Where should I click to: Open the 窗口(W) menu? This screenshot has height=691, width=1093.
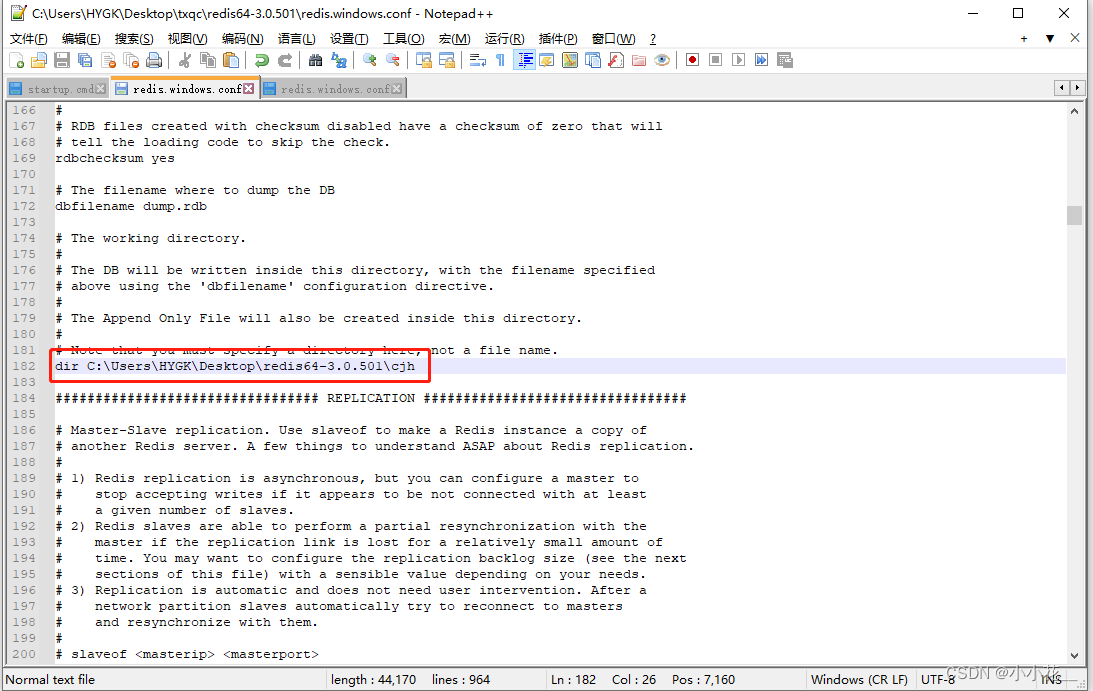pyautogui.click(x=613, y=39)
